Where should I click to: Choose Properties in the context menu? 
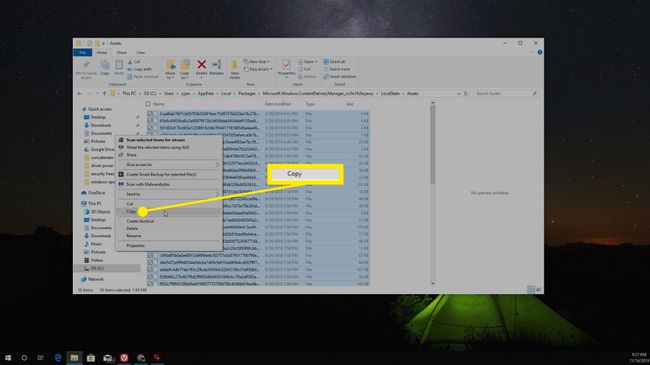pyautogui.click(x=169, y=246)
